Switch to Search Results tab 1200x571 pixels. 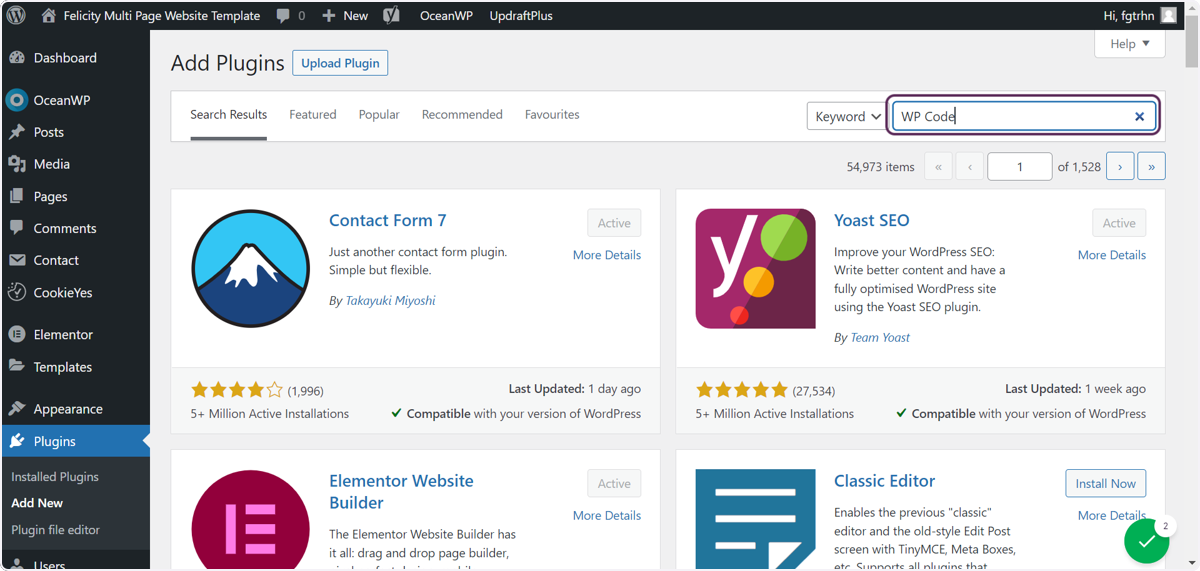[x=229, y=115]
